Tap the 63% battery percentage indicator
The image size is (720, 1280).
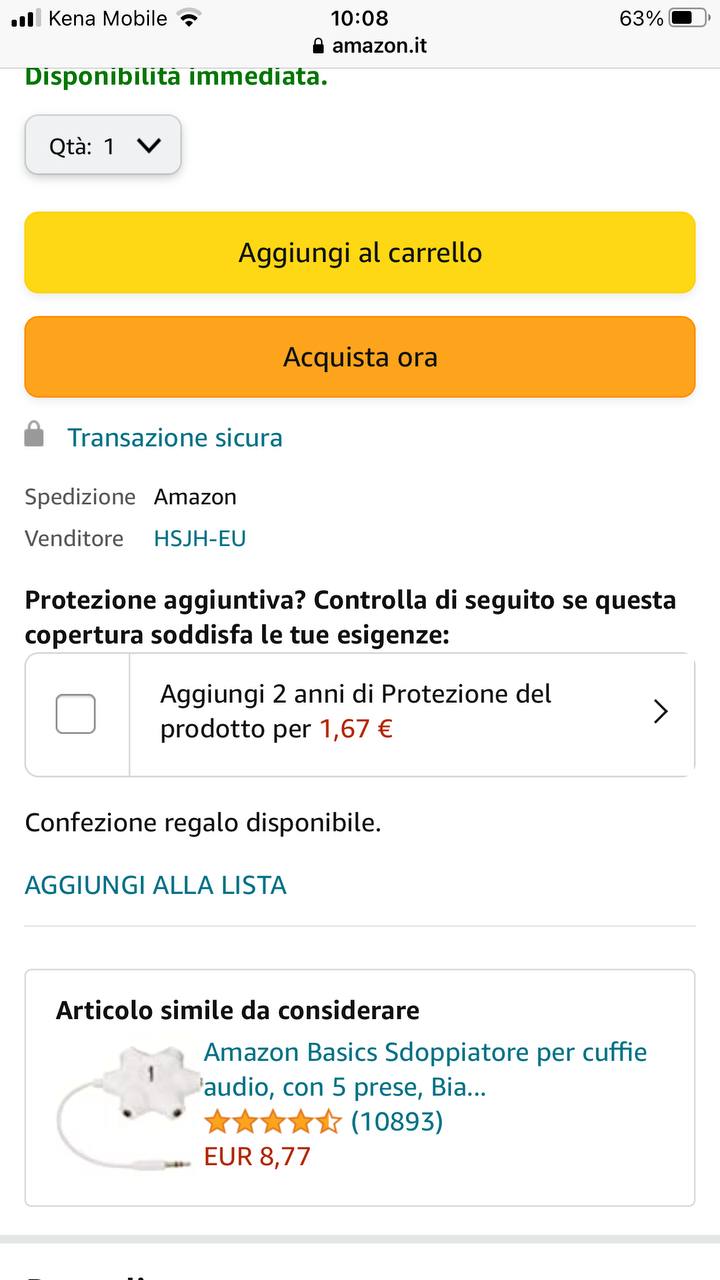641,18
